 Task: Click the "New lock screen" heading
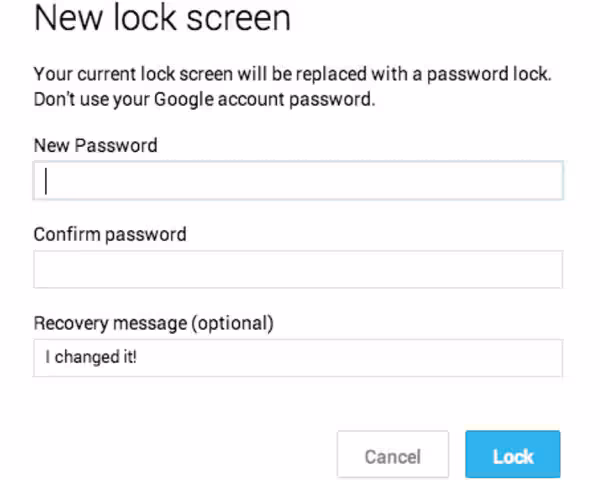pyautogui.click(x=163, y=18)
